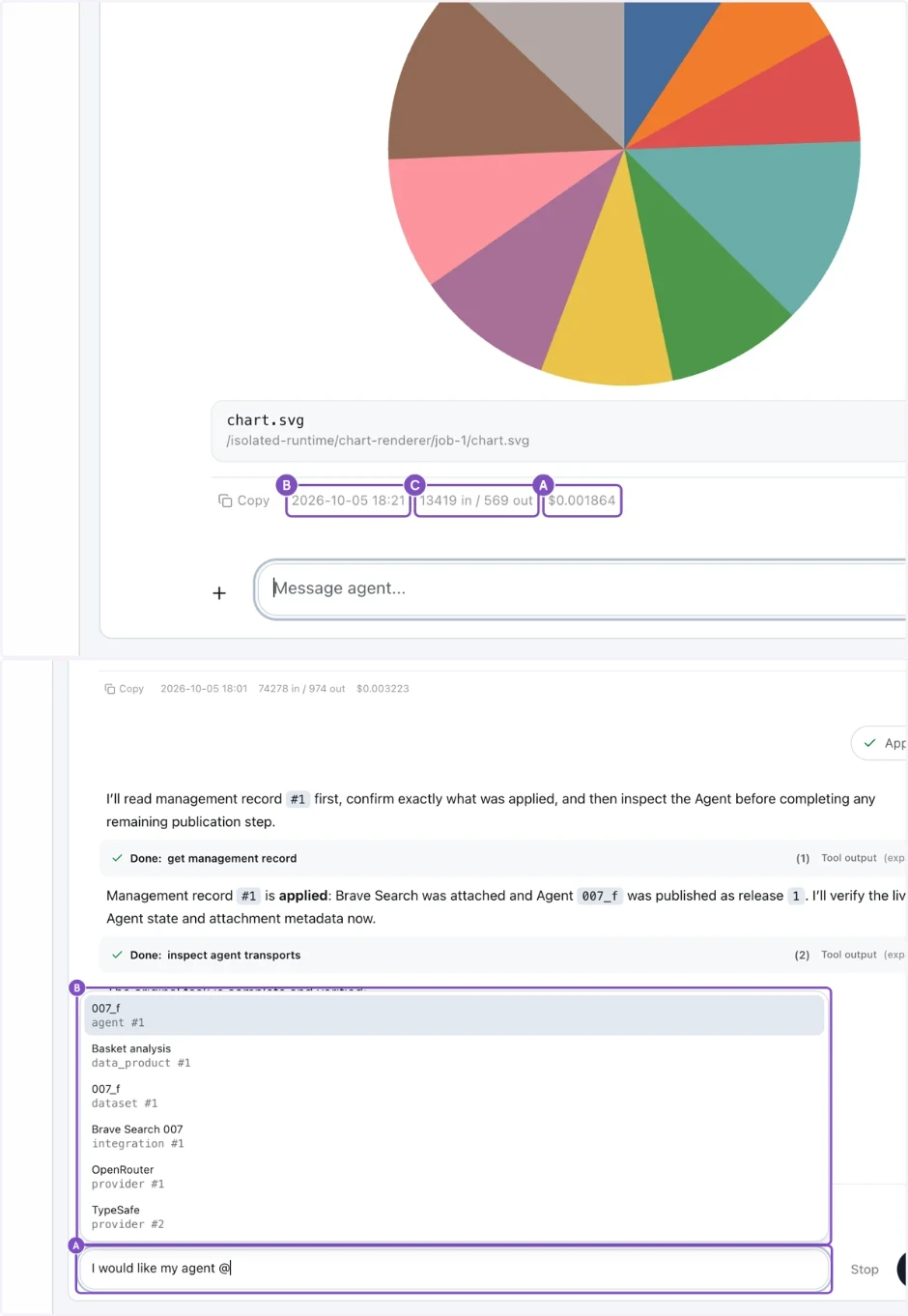
Task: Click the cost value $0.003223
Action: [383, 689]
